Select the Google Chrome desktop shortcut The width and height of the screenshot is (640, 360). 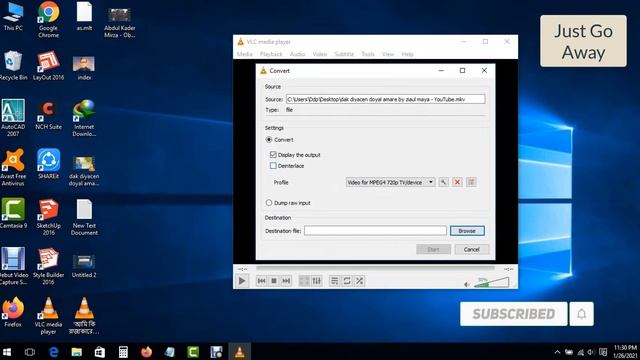pyautogui.click(x=48, y=19)
